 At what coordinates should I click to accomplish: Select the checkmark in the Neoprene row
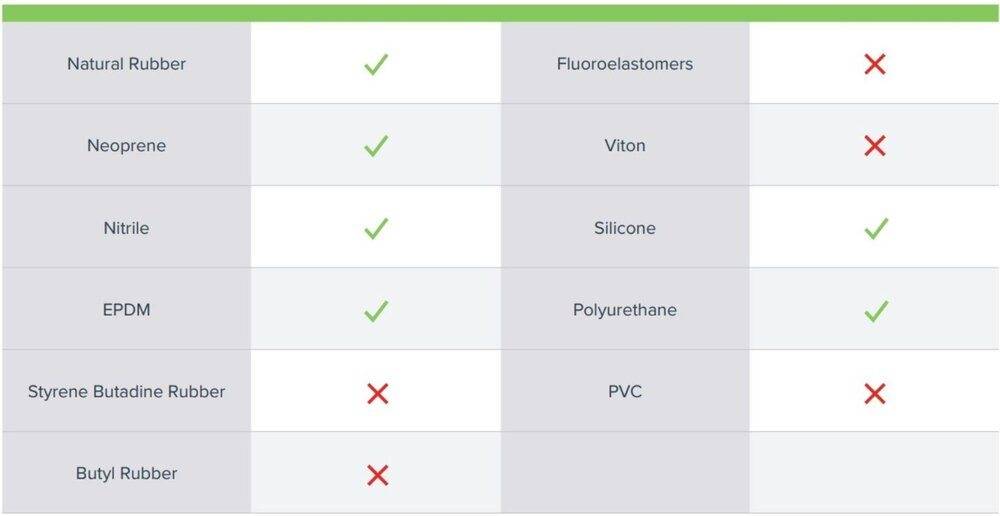(376, 146)
